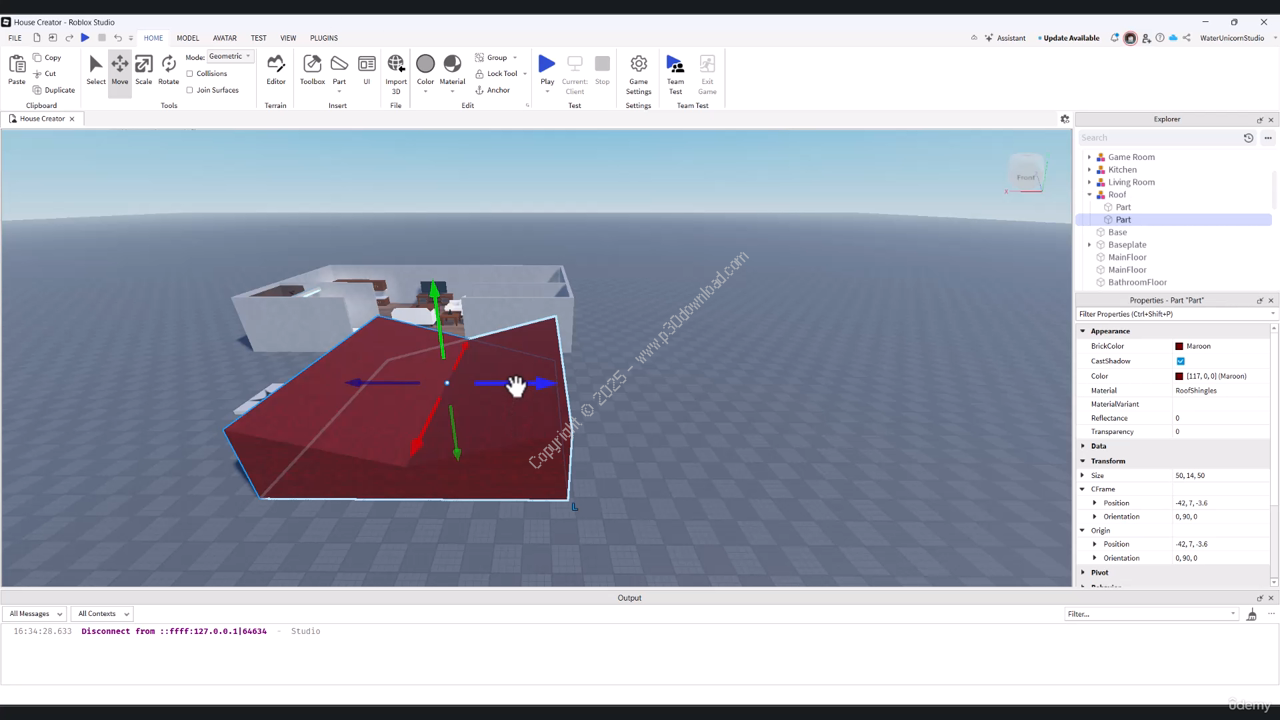Click the user avatar icon
The width and height of the screenshot is (1280, 720).
pyautogui.click(x=1131, y=38)
